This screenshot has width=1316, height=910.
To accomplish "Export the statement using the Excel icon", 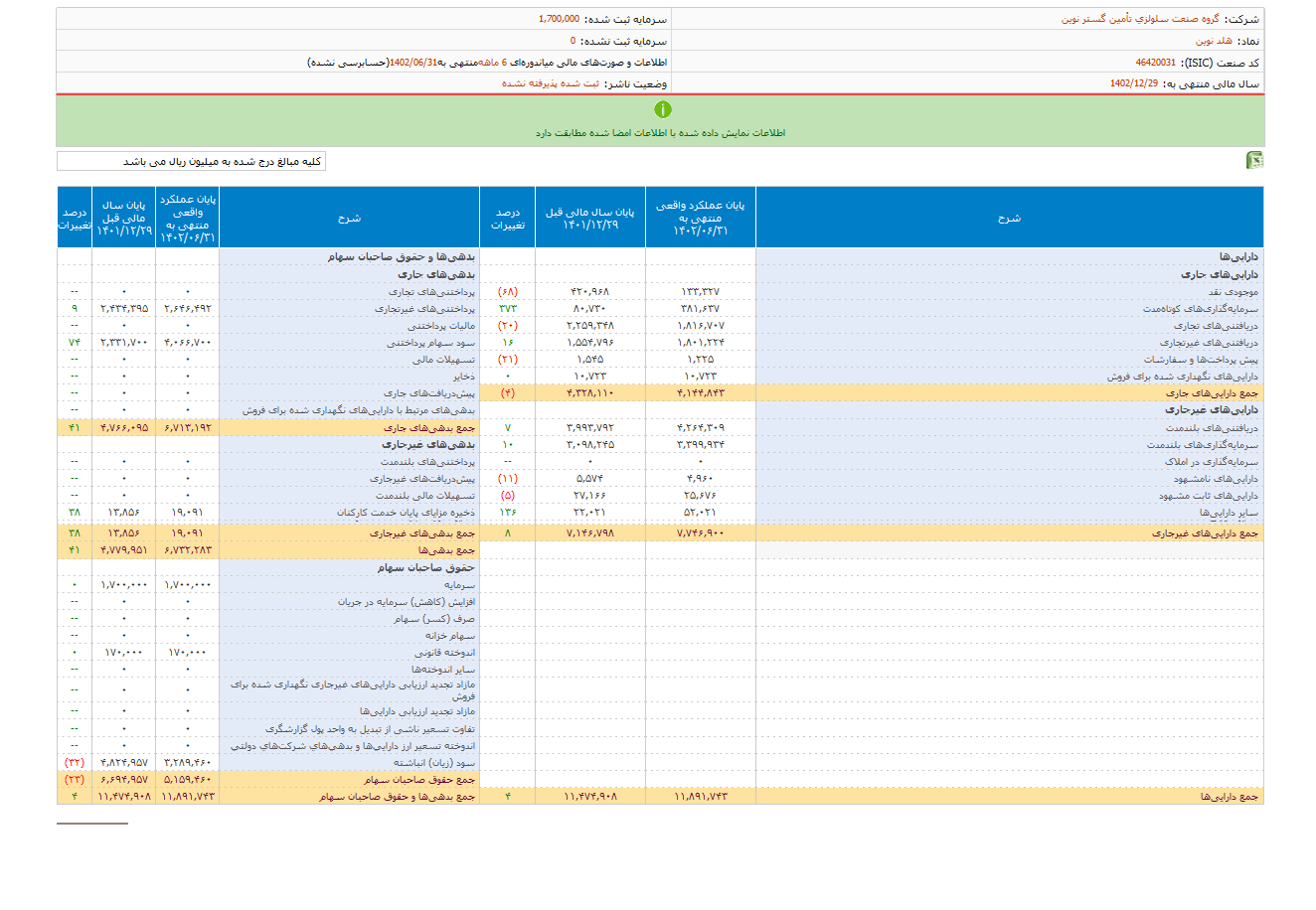I will click(x=1255, y=161).
